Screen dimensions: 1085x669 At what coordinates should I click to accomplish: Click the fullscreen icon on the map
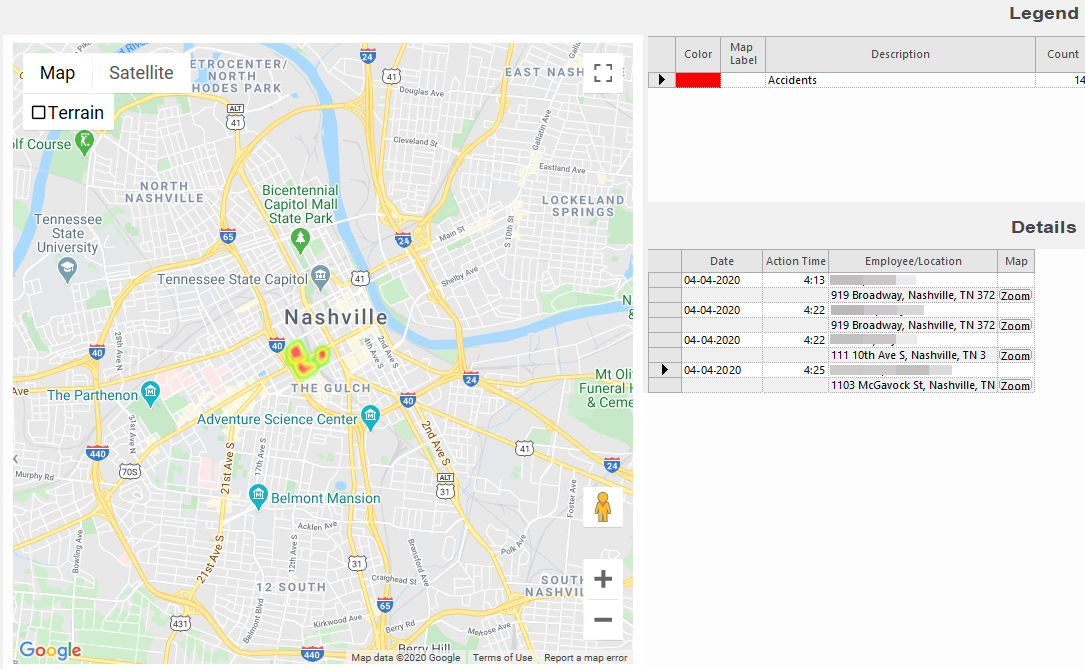[603, 73]
